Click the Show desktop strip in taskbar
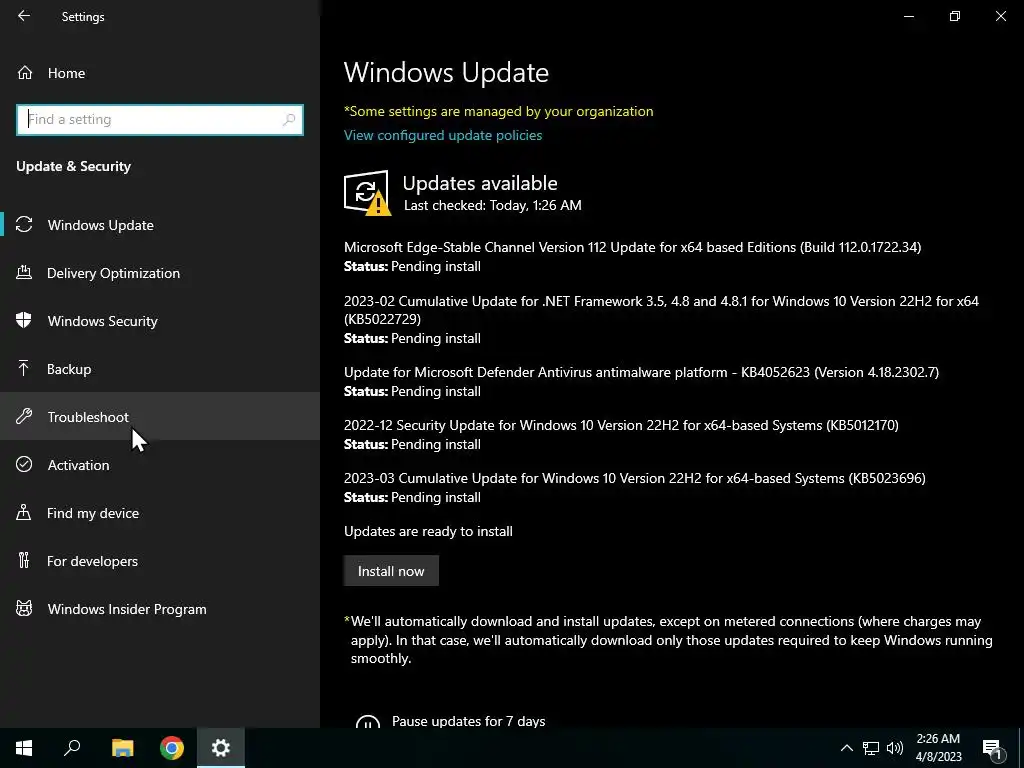The image size is (1024, 768). [1021, 748]
